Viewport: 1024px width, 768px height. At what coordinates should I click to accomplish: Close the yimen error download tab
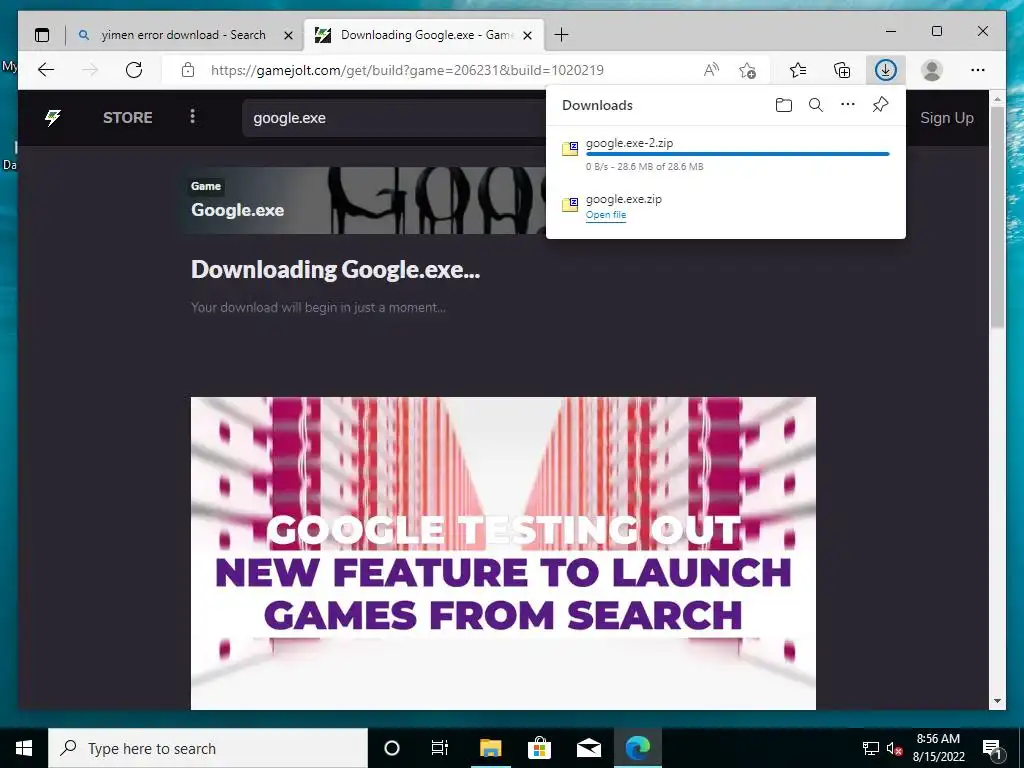pos(288,35)
